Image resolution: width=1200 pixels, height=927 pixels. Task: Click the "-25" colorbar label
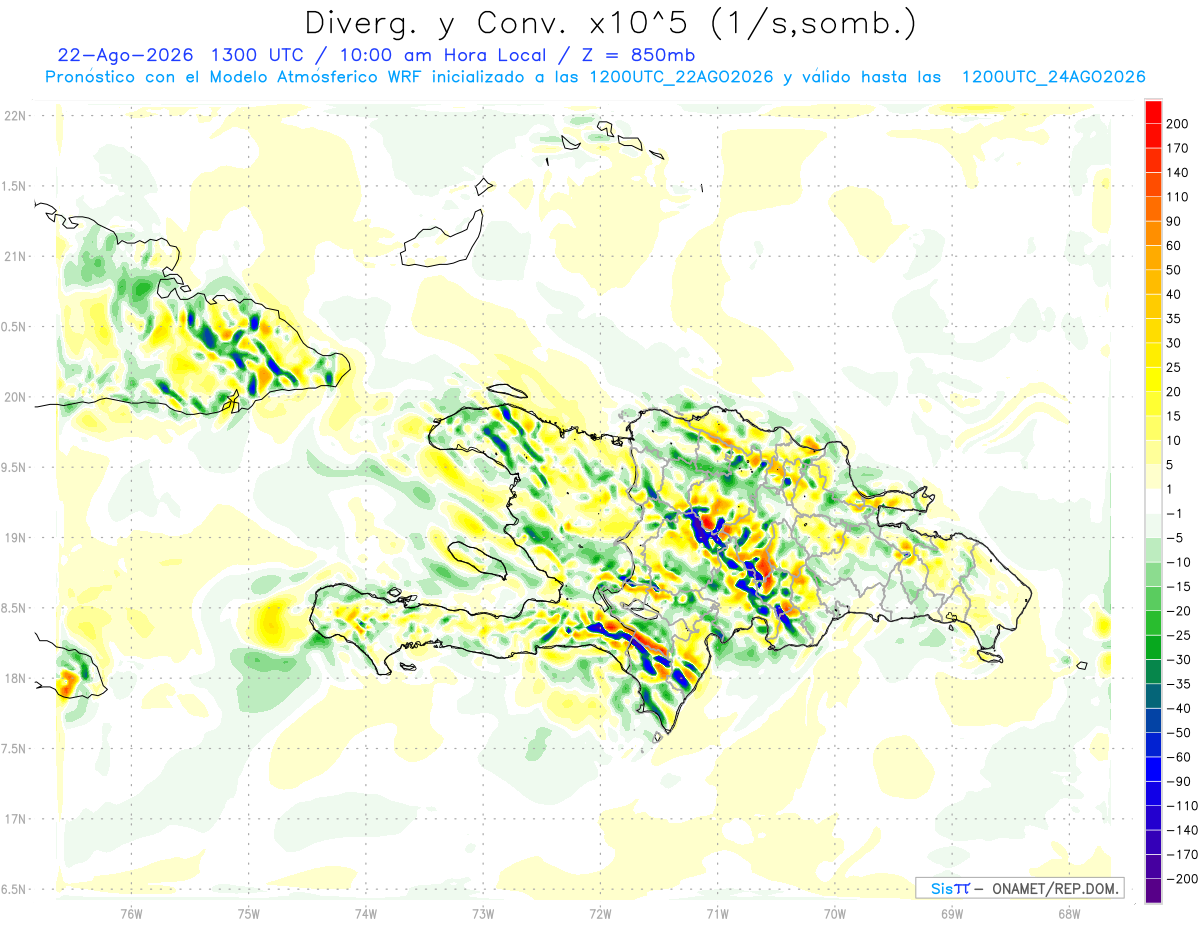[1177, 636]
